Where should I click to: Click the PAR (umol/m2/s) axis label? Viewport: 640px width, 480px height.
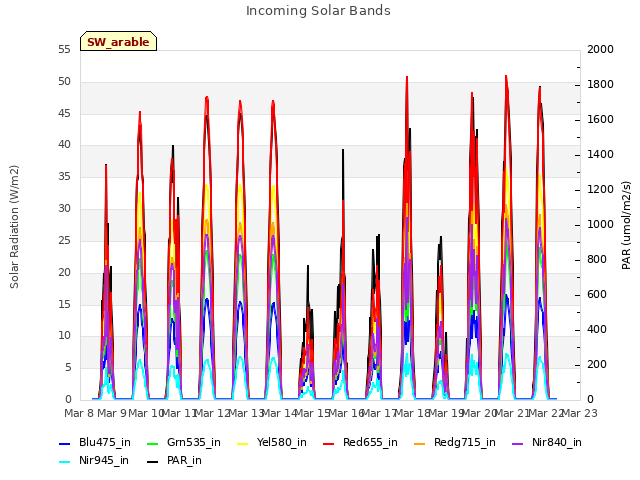click(626, 225)
